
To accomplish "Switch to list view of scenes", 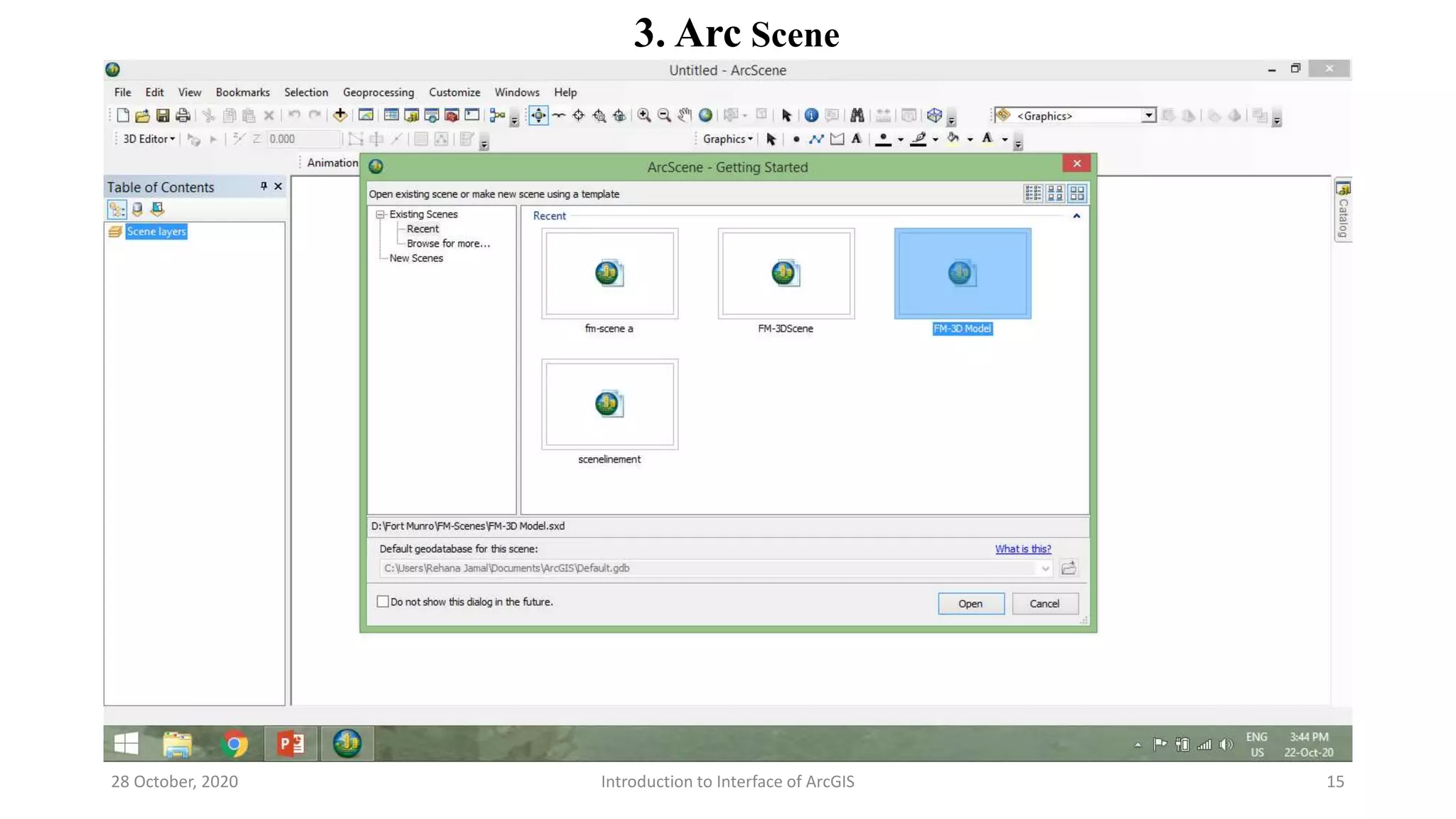I will coord(1033,193).
